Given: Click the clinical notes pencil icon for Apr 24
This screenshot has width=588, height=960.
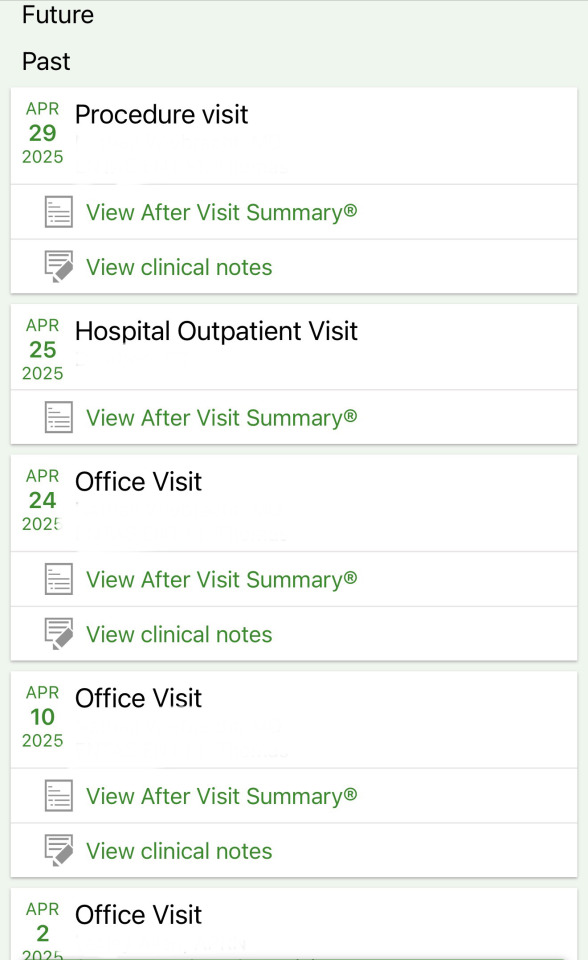Looking at the screenshot, I should coord(59,634).
